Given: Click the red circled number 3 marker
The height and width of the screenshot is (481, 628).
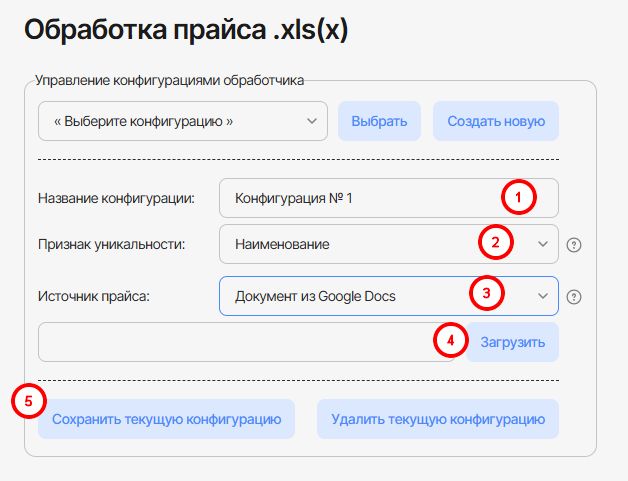Looking at the screenshot, I should coord(486,294).
